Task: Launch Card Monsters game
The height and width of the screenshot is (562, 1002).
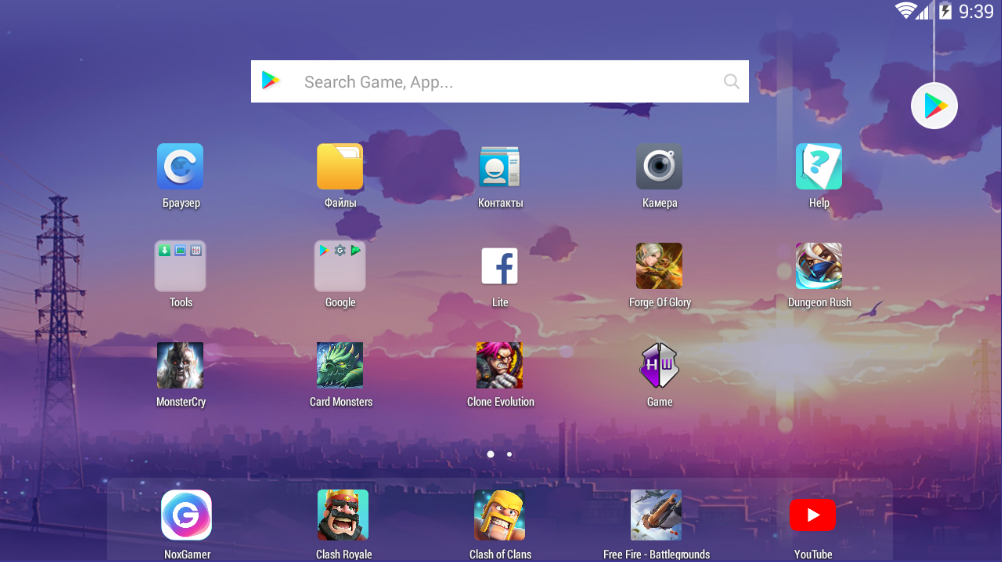Action: 340,365
